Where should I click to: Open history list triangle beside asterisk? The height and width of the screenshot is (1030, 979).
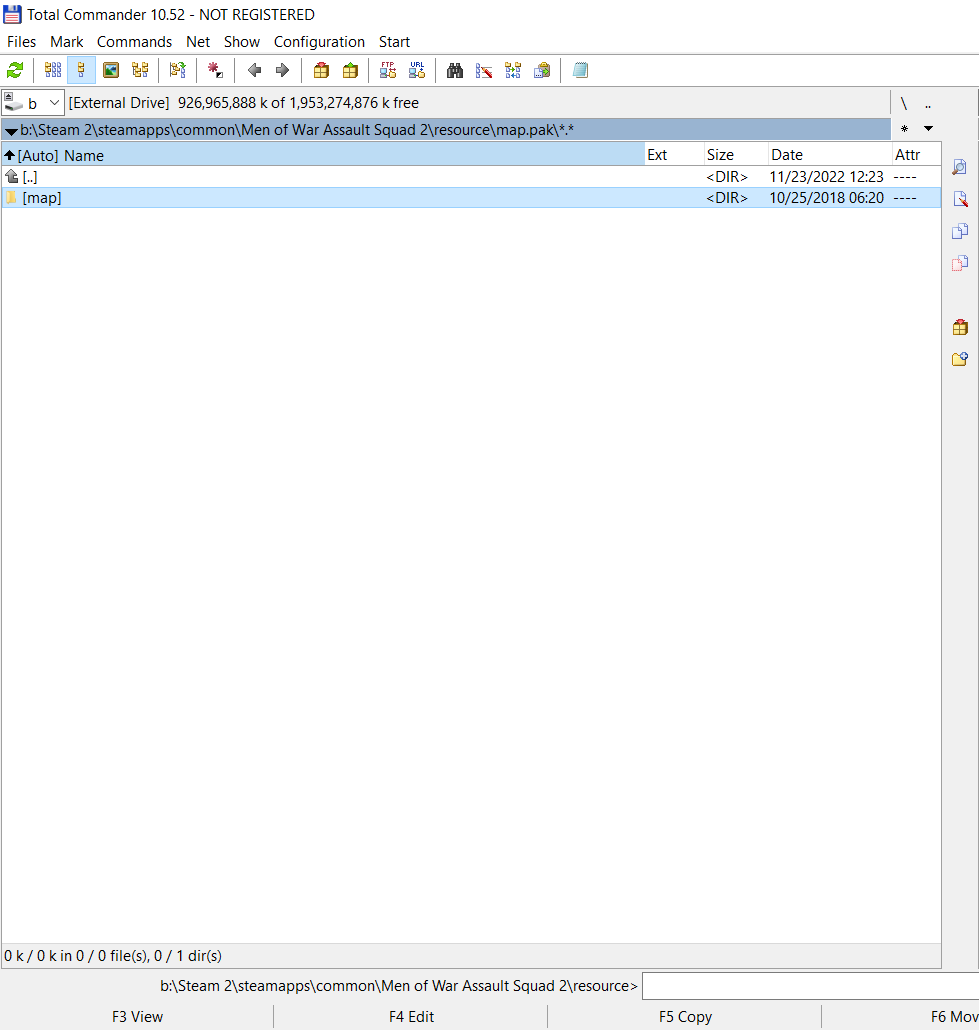click(x=928, y=129)
